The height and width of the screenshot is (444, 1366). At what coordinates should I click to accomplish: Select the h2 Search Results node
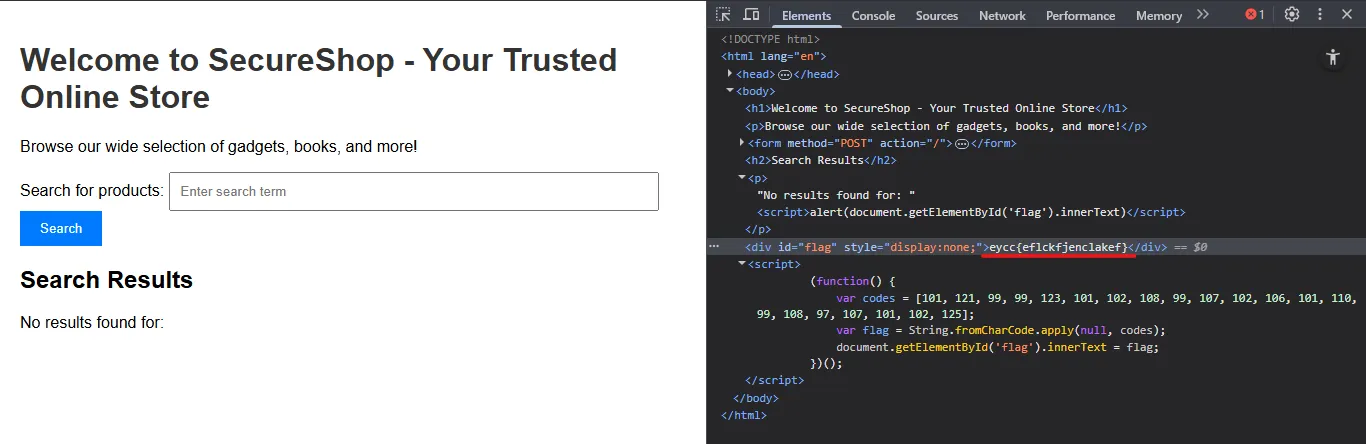click(820, 160)
